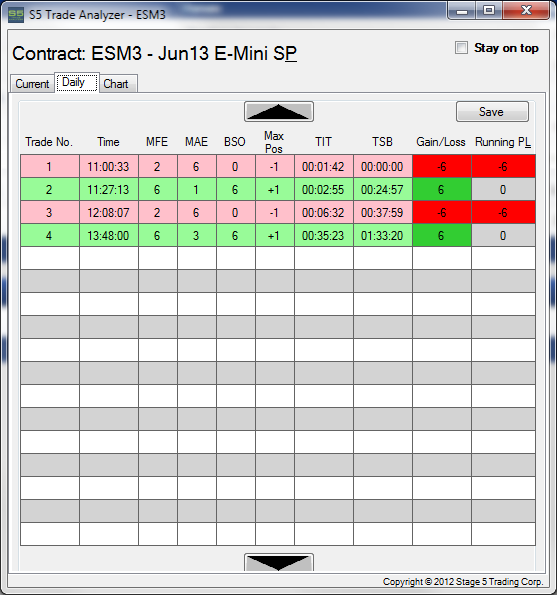
Task: Click the Contract ESM3 heading text
Action: tap(154, 54)
